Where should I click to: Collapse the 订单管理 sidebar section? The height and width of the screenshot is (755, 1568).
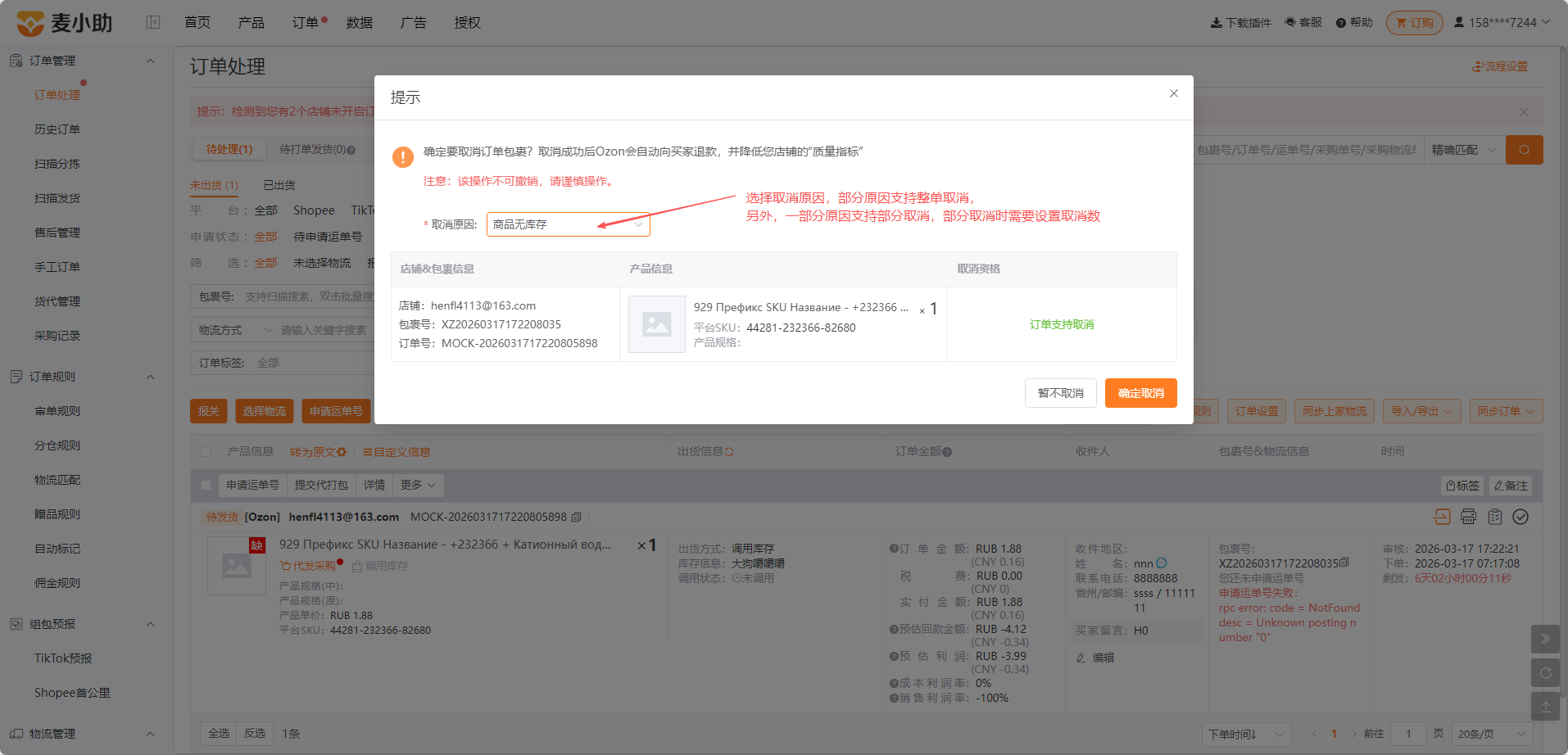pyautogui.click(x=150, y=61)
